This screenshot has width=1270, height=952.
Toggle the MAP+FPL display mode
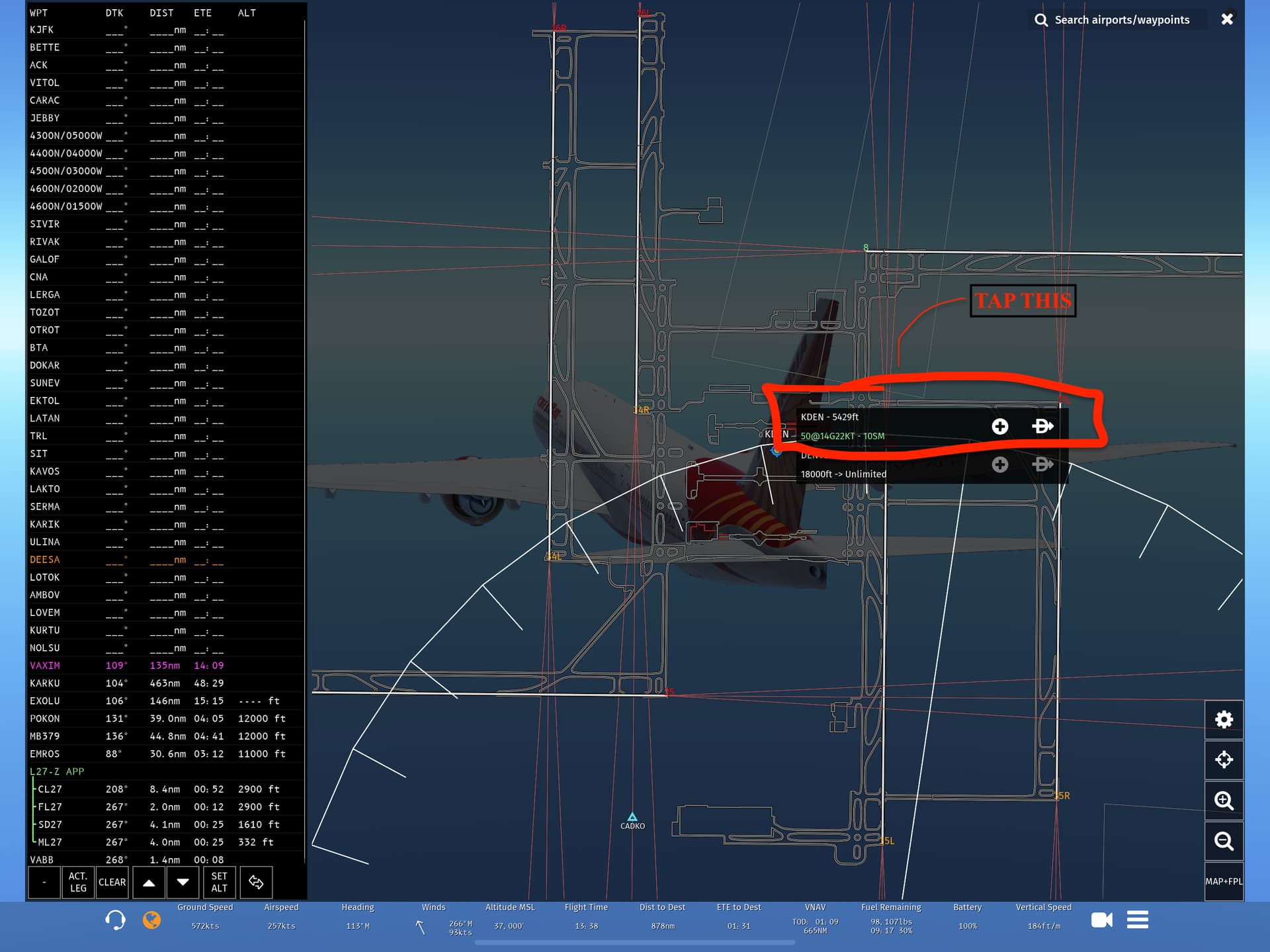(x=1224, y=881)
